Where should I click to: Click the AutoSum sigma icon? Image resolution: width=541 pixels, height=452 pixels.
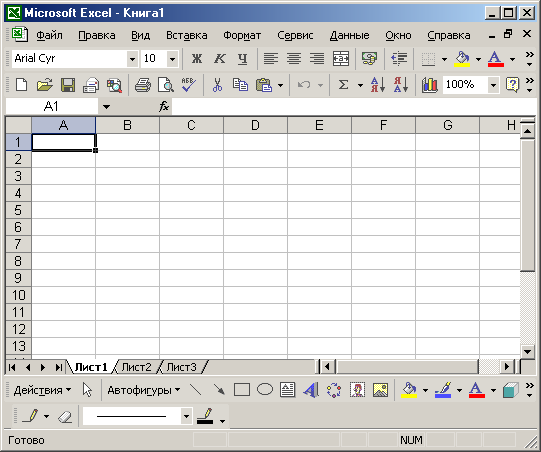tap(343, 85)
